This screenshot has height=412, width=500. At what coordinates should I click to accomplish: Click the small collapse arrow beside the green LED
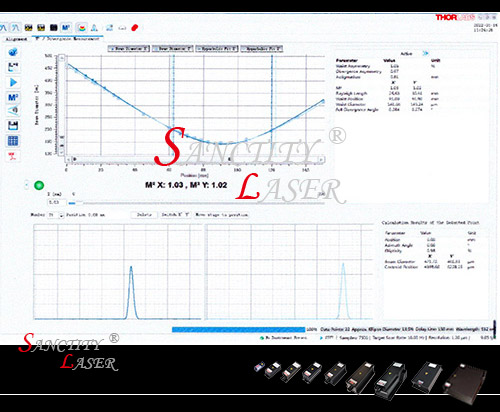27,185
